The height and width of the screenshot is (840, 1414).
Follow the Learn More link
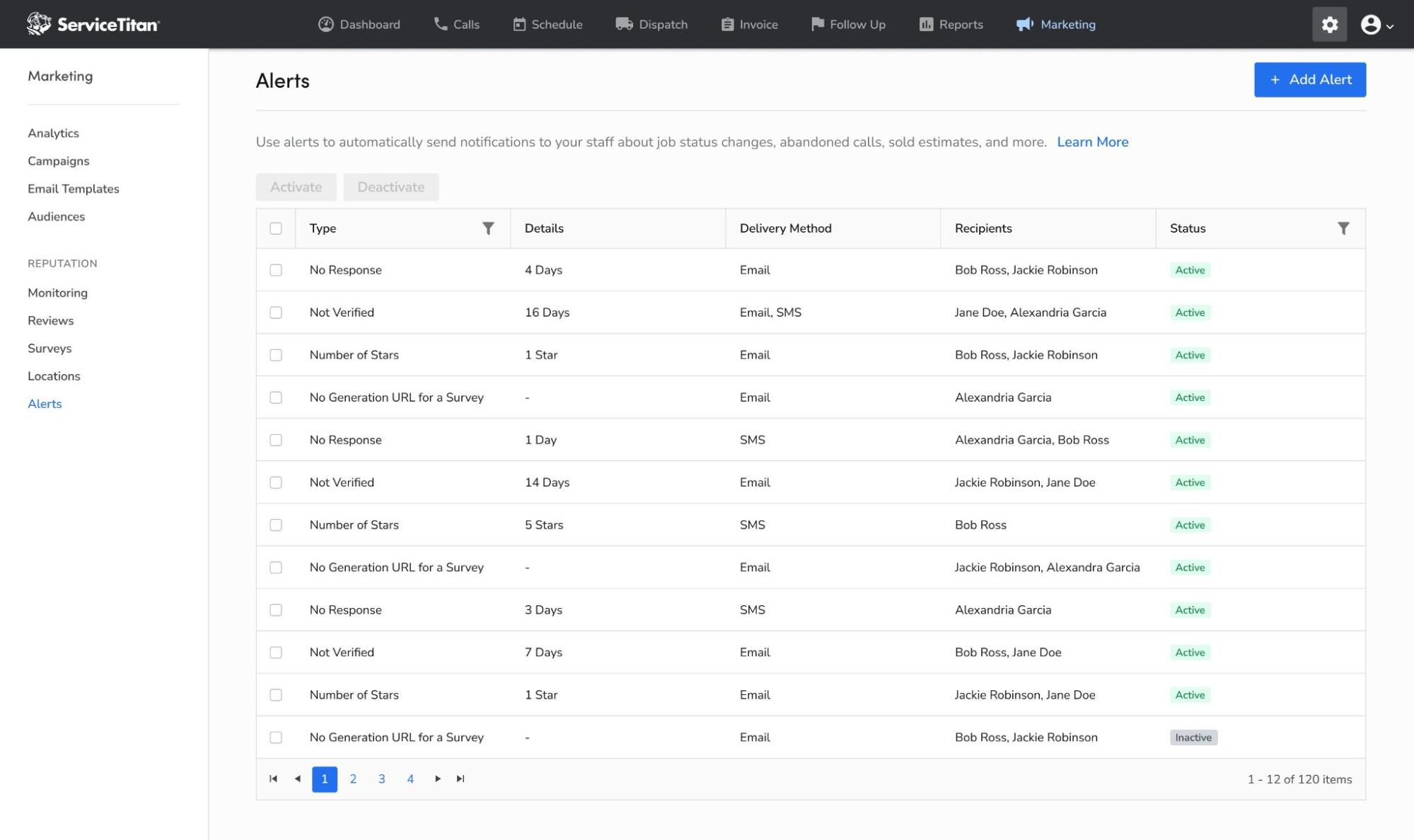(x=1092, y=142)
